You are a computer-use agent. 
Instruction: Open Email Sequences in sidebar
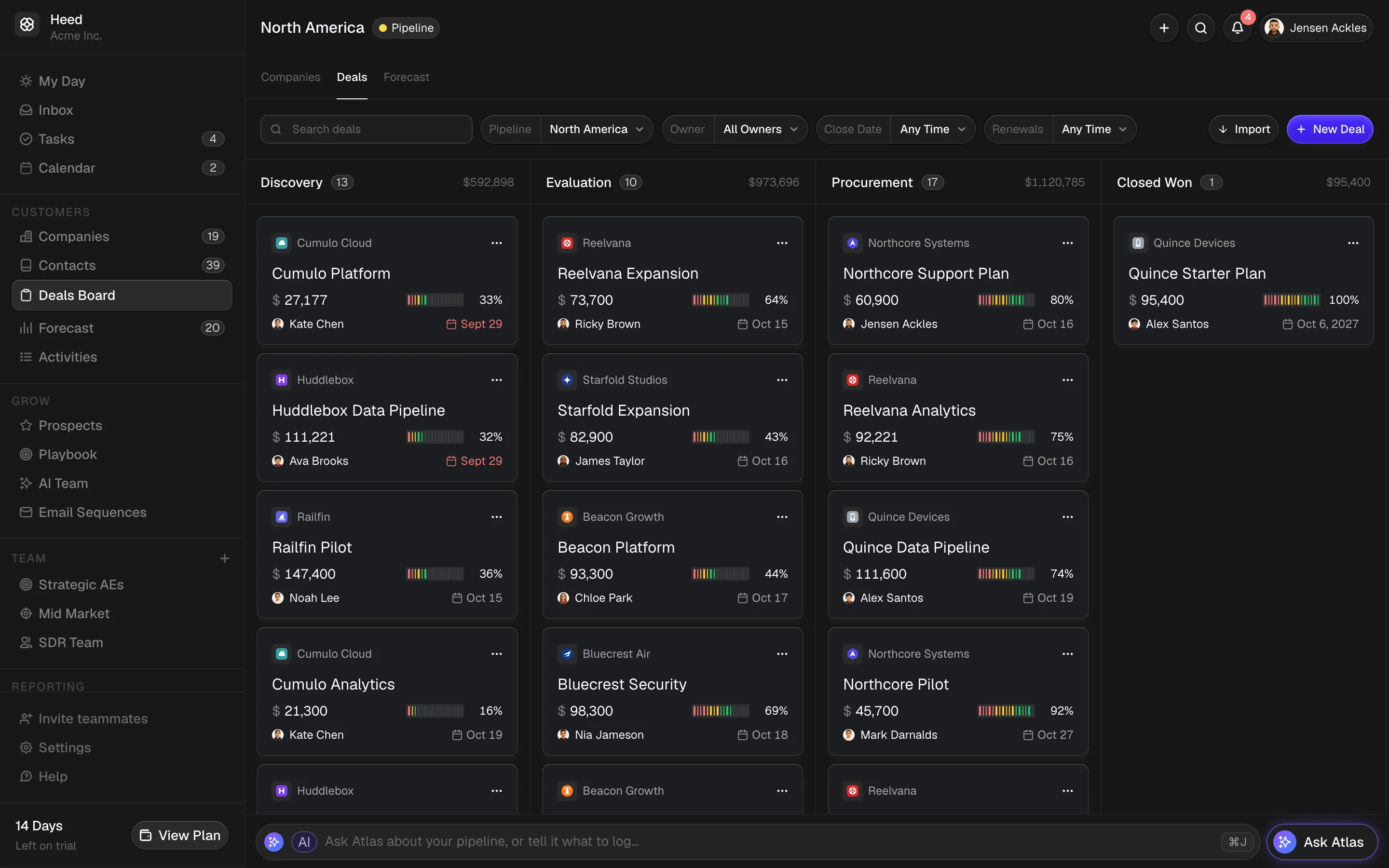[x=122, y=512]
